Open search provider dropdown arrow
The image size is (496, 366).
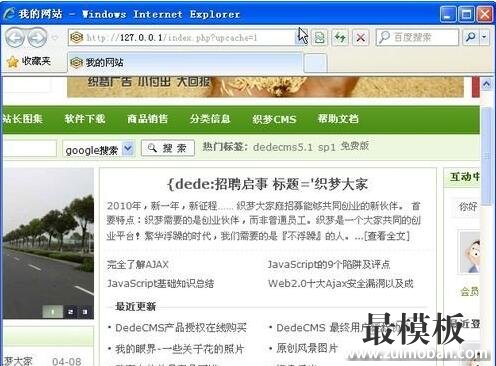pos(484,37)
